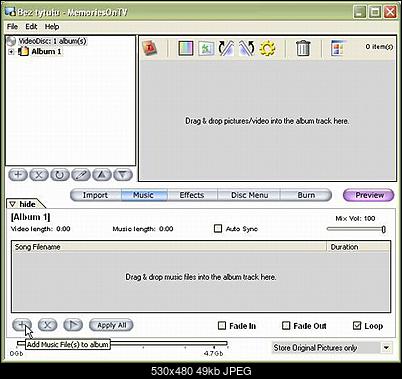The width and height of the screenshot is (402, 379).
Task: Select the Album 1 folder icon
Action: 23,51
